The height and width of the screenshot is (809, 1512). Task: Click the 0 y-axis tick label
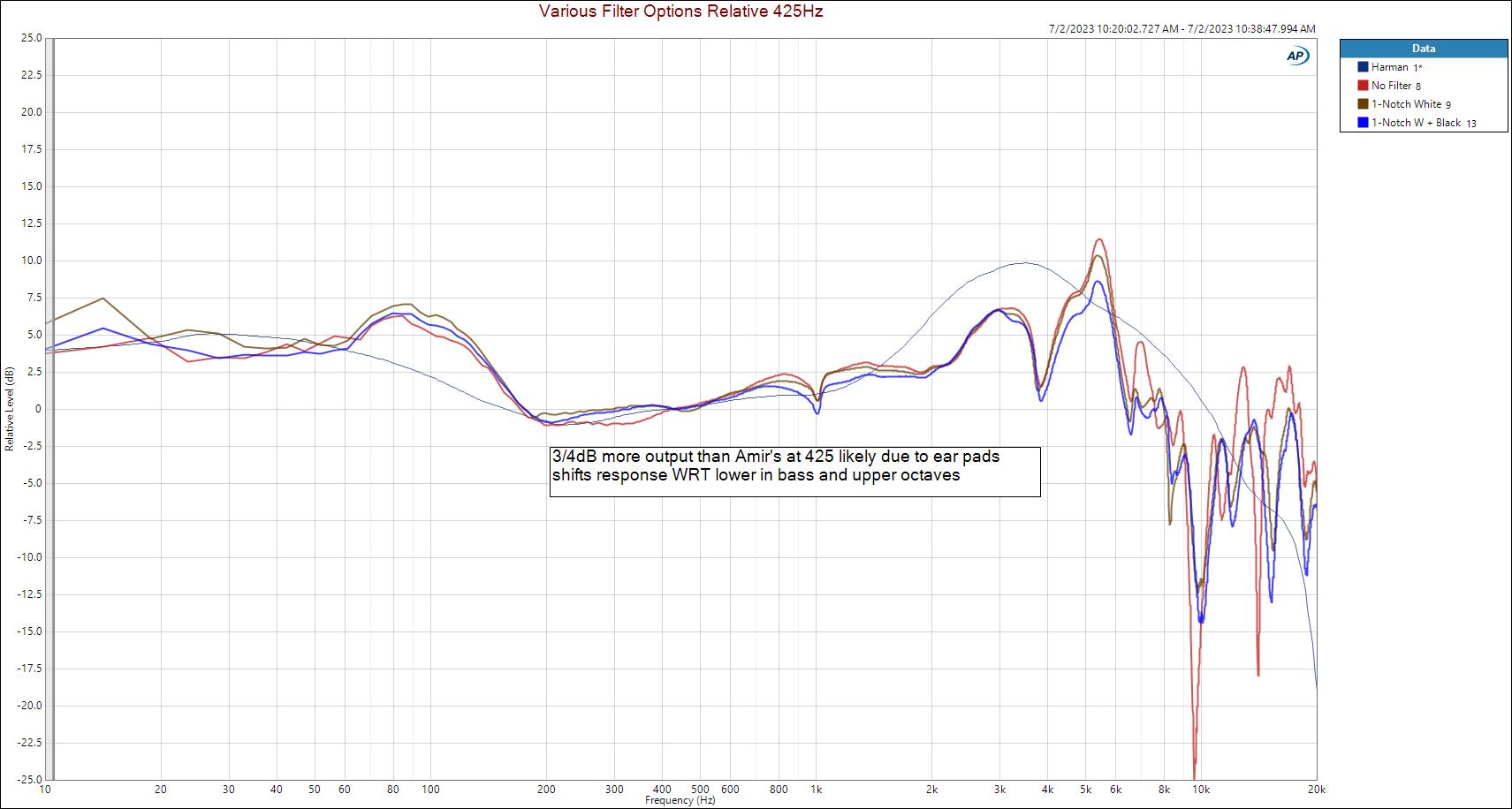[x=38, y=409]
